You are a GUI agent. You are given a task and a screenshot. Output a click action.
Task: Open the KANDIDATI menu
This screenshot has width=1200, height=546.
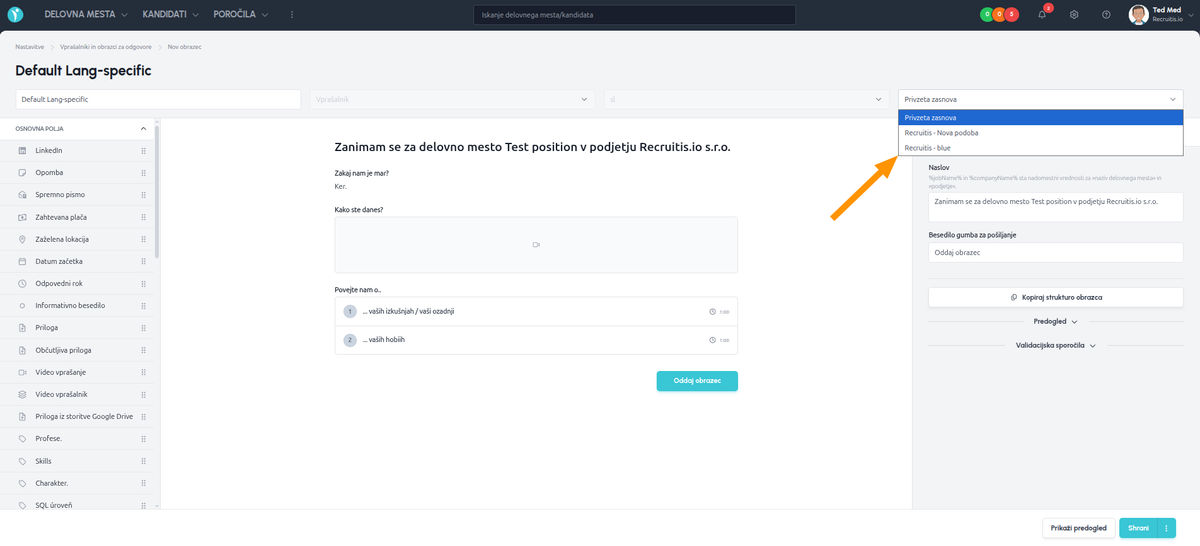pyautogui.click(x=171, y=15)
